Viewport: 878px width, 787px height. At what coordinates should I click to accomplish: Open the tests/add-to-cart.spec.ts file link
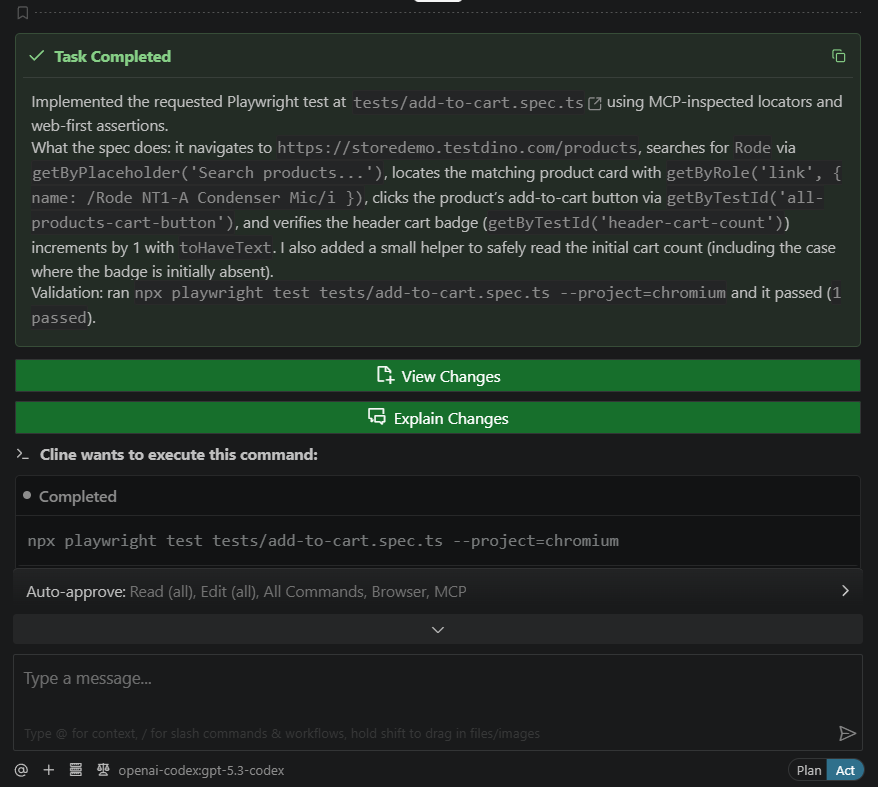pyautogui.click(x=468, y=102)
